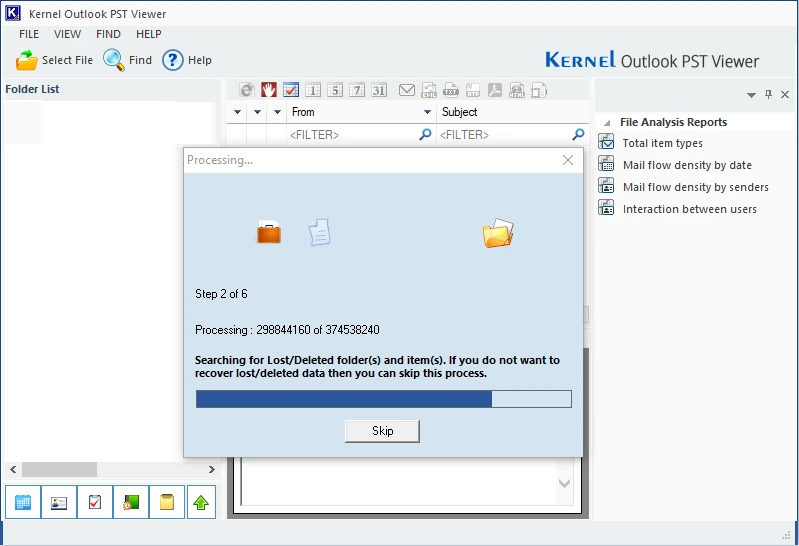Click the Subject filter search magnifier

[x=578, y=135]
